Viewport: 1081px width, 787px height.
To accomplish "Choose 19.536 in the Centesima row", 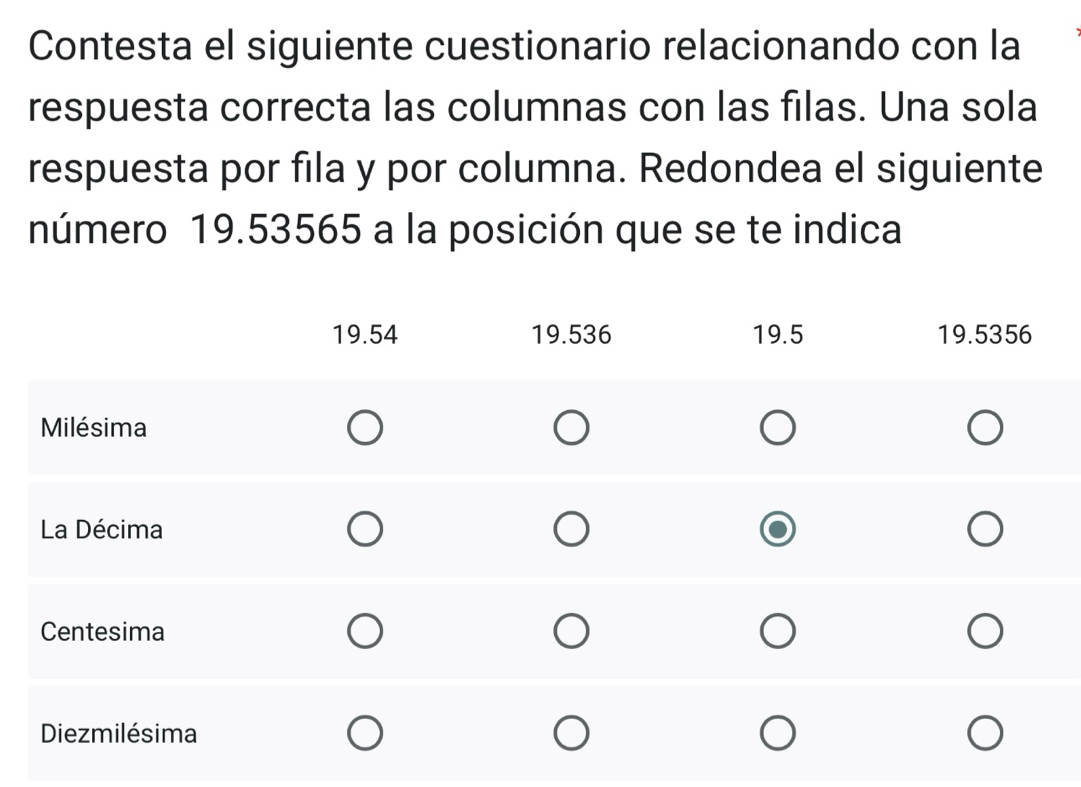I will [x=571, y=633].
